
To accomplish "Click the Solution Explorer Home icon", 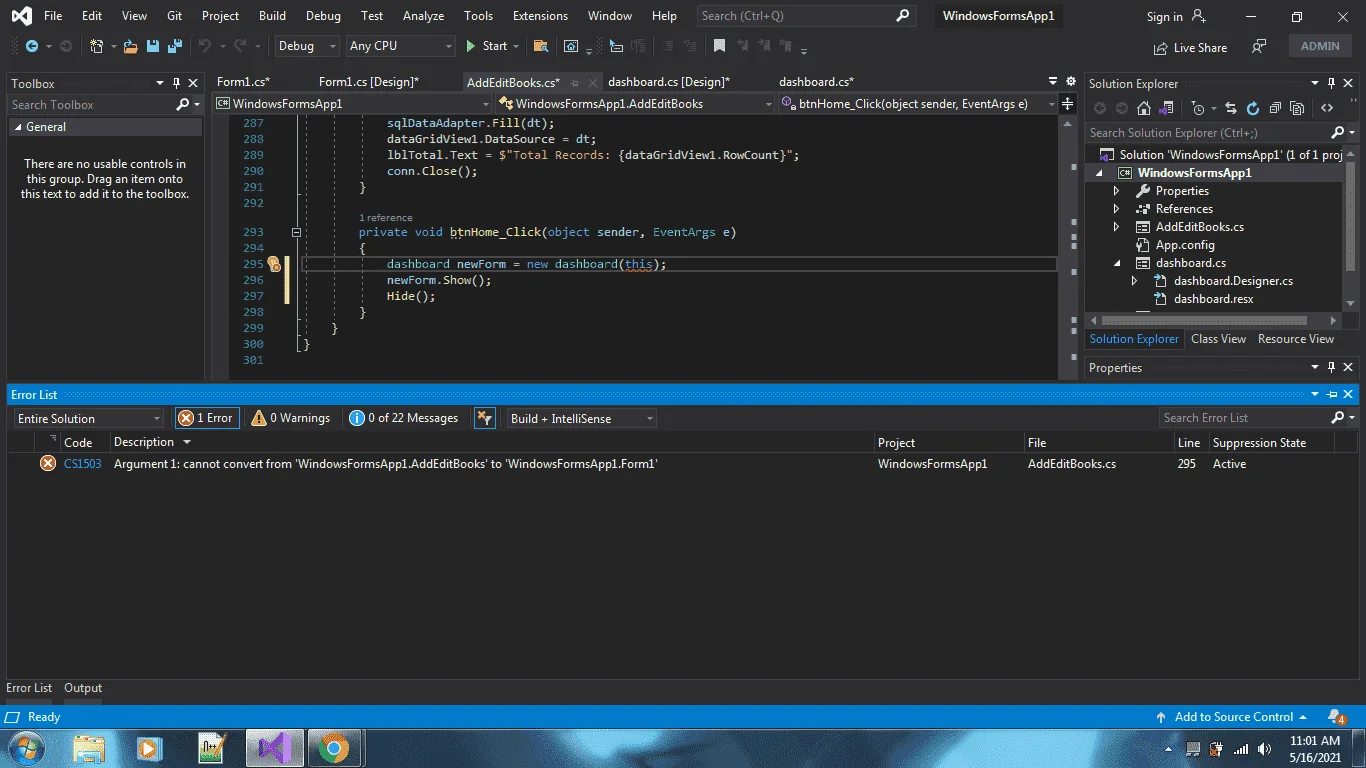I will click(x=1144, y=108).
